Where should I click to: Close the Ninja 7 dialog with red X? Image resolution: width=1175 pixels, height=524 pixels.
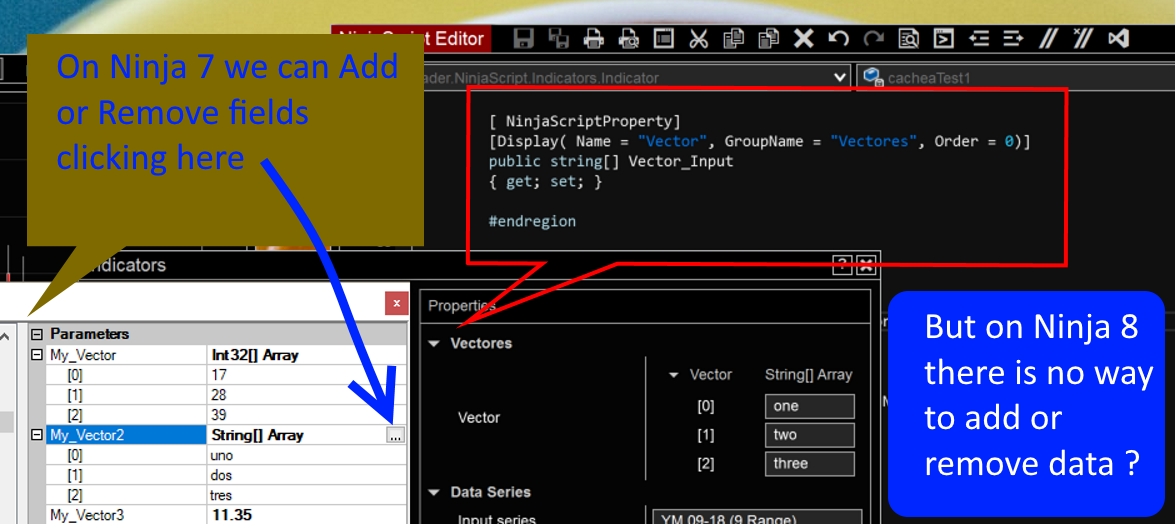(396, 304)
